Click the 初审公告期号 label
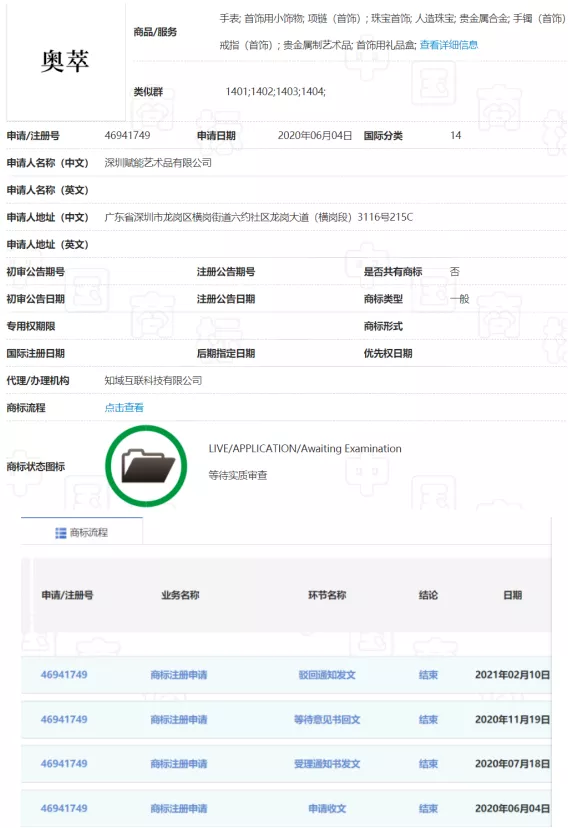Image resolution: width=568 pixels, height=828 pixels. coord(35,271)
